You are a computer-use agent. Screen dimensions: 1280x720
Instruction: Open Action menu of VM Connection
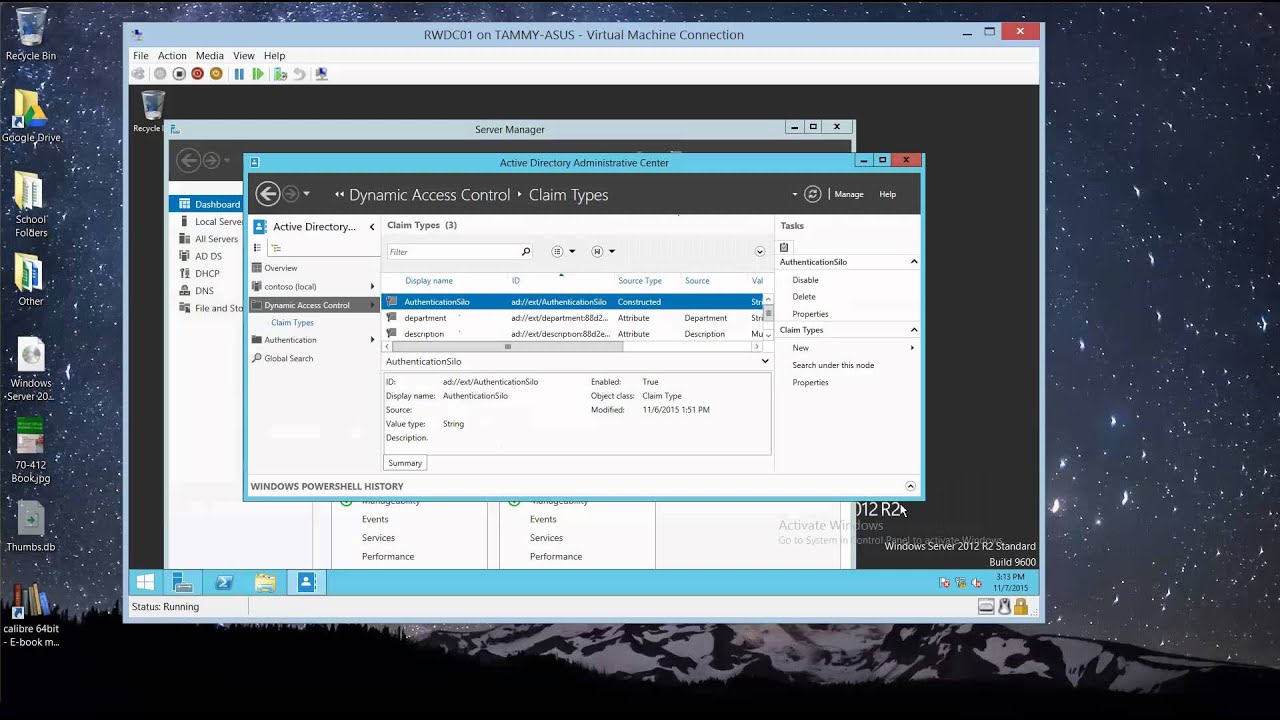[x=172, y=56]
